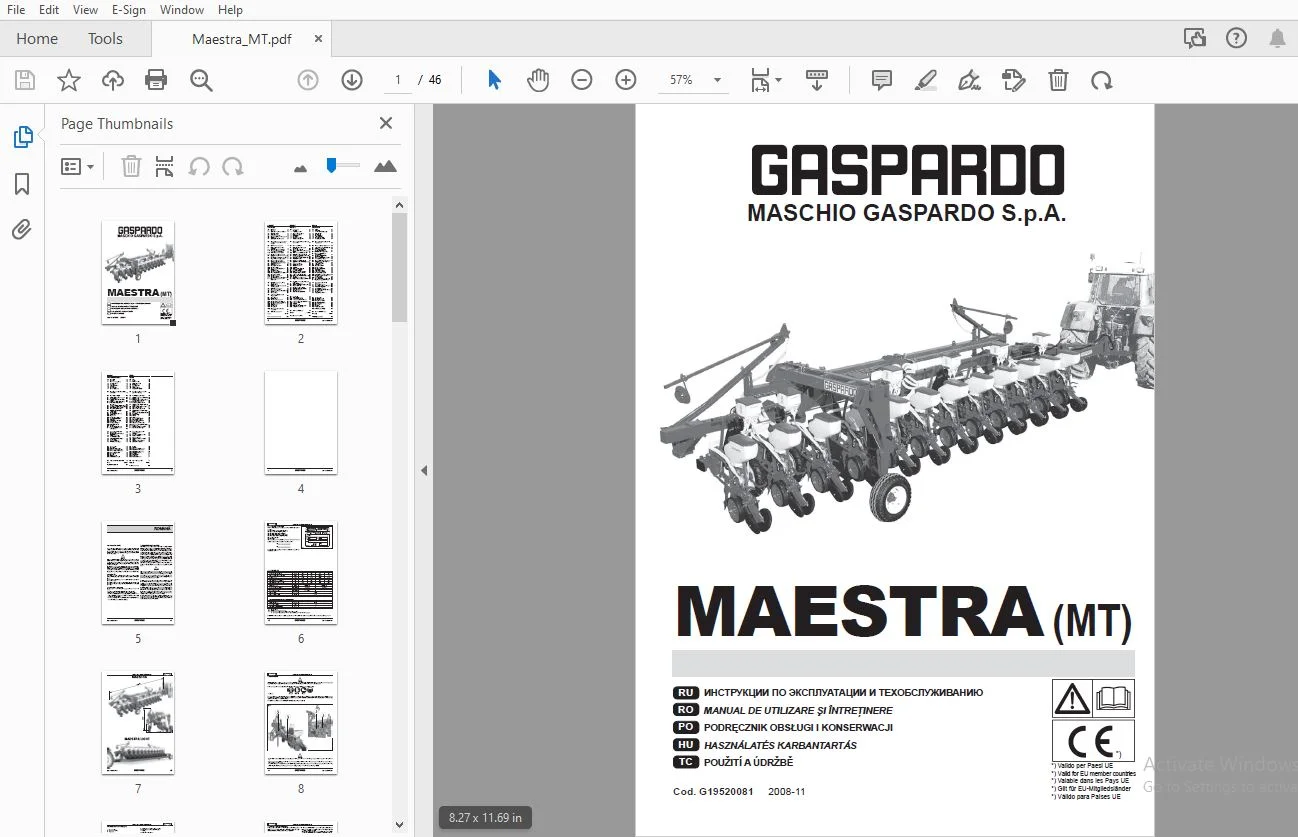Image resolution: width=1298 pixels, height=837 pixels.
Task: Open the Page Thumbnails panel icon
Action: pos(23,137)
